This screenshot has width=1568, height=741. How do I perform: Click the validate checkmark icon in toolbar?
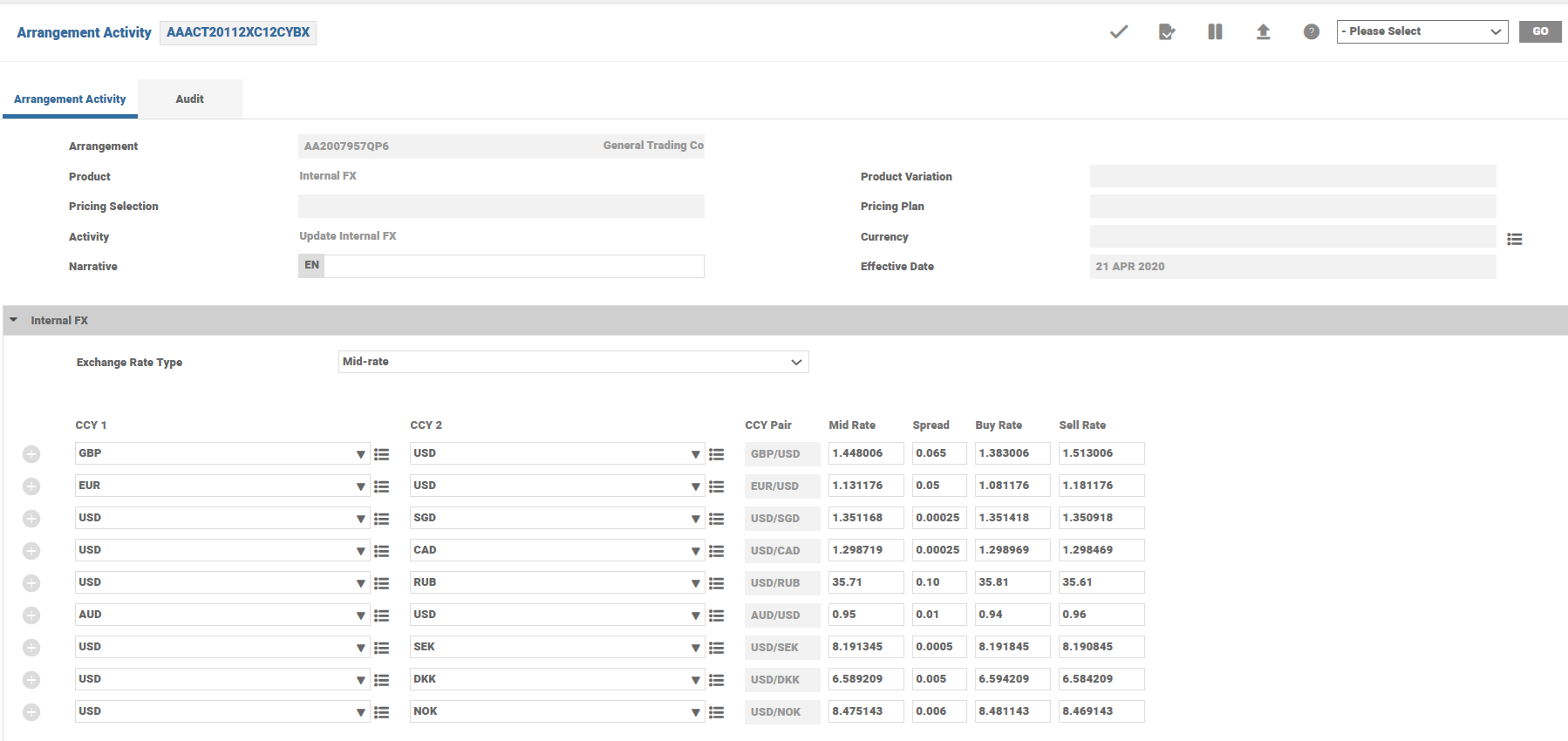(1119, 32)
